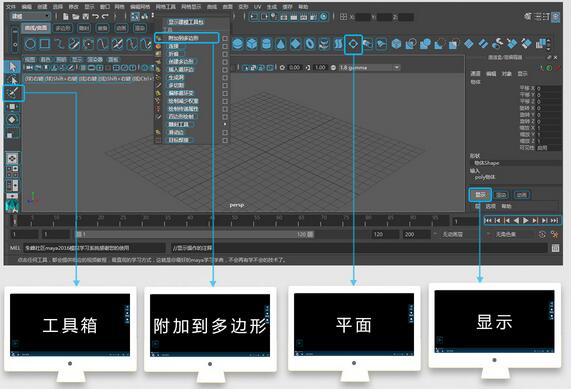Select the arrow Select tool in toolbox
This screenshot has height=389, width=571.
13,67
